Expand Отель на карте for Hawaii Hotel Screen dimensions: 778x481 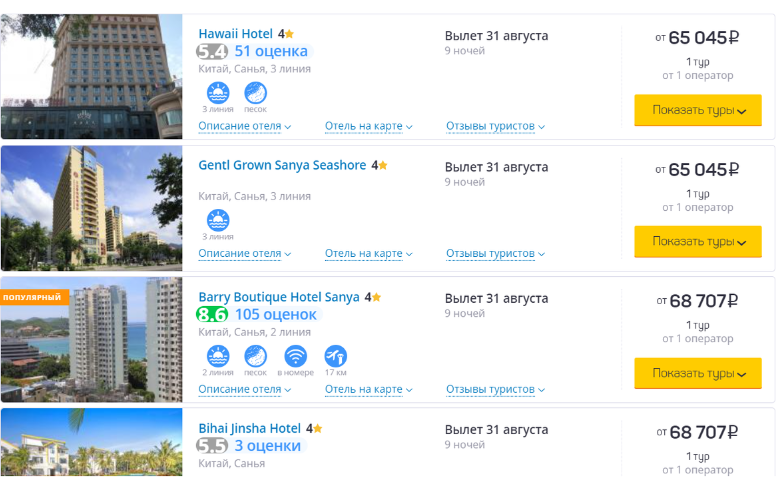pos(369,126)
